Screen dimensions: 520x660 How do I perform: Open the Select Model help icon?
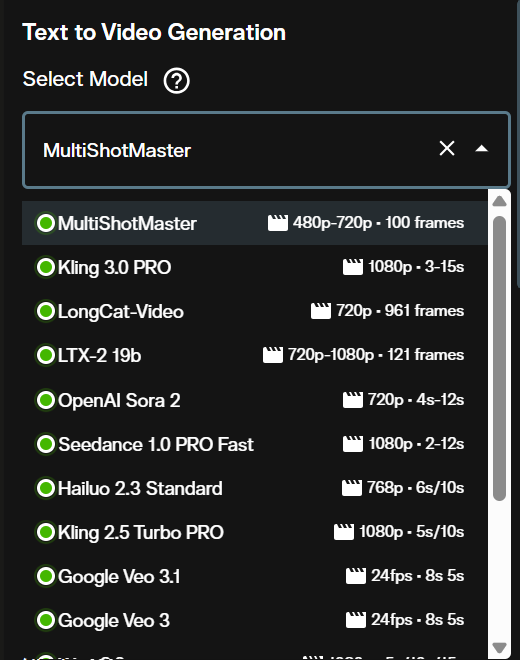176,80
